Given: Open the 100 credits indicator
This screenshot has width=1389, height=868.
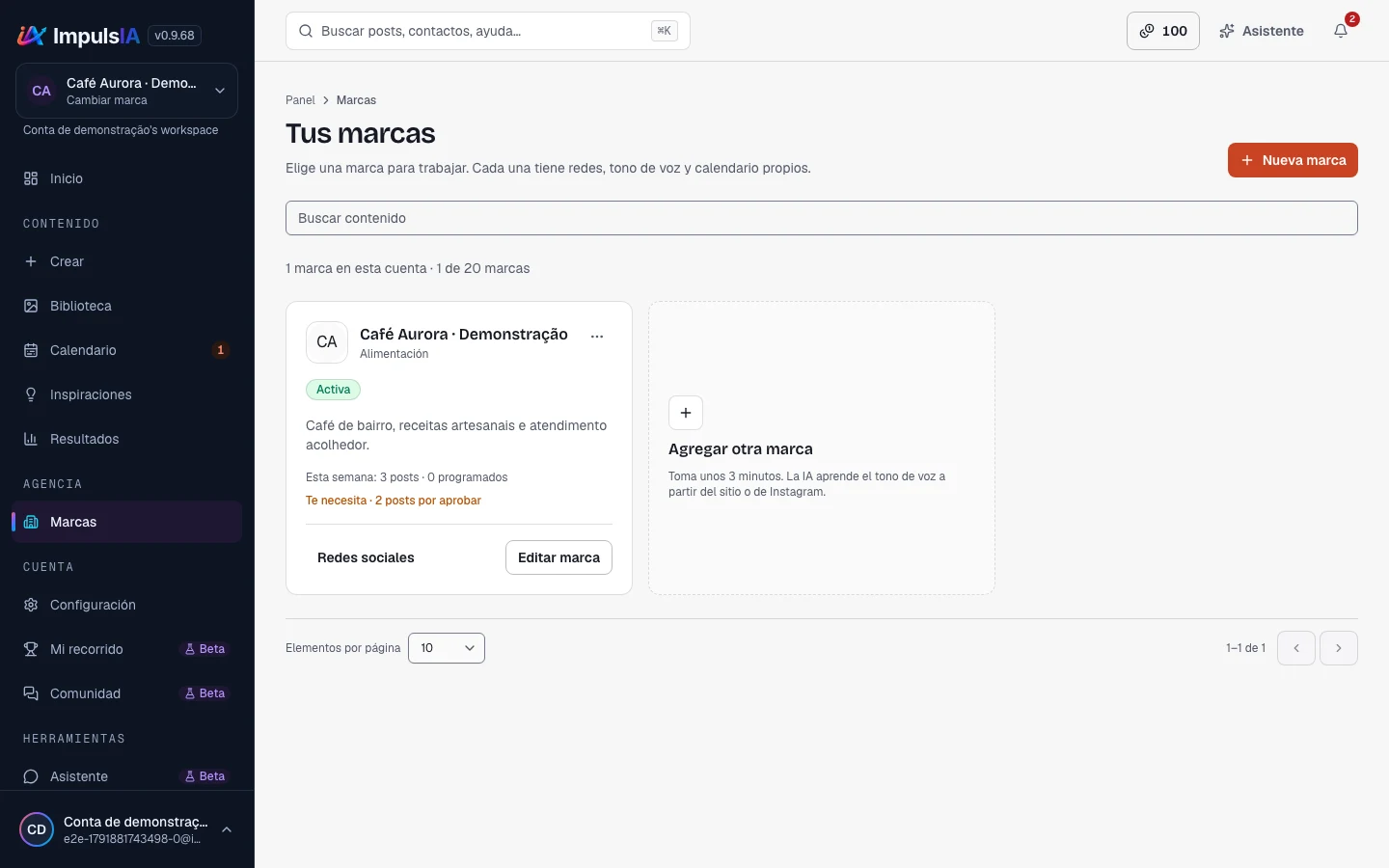Looking at the screenshot, I should point(1163,31).
